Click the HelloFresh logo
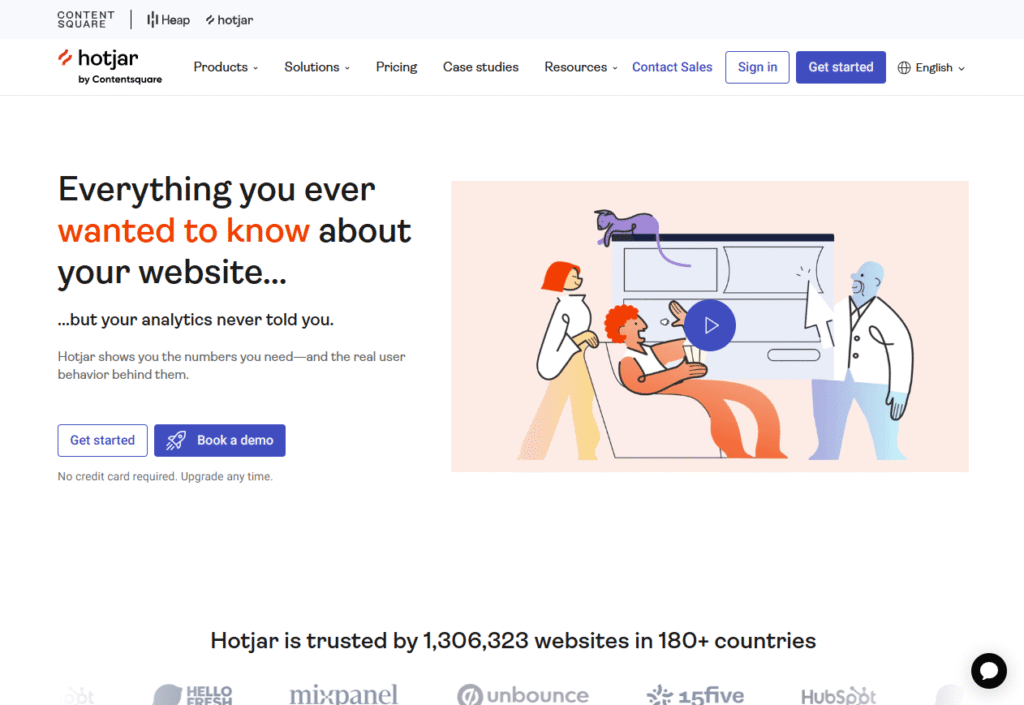The image size is (1024, 705). coord(193,694)
